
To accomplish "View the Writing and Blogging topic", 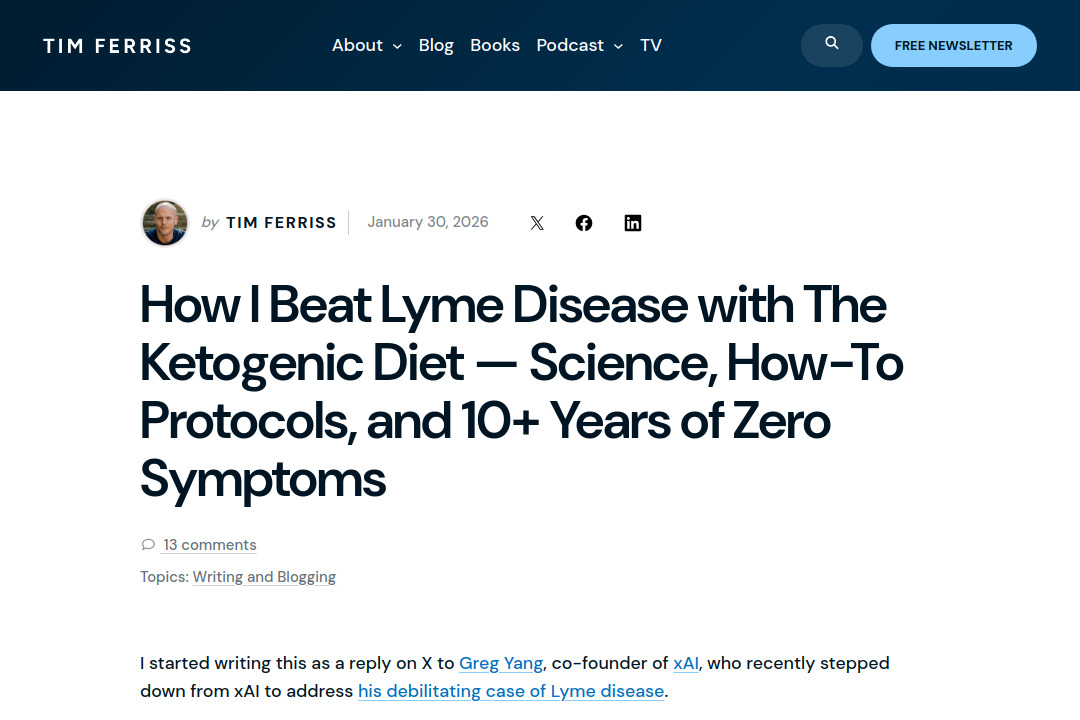I will point(264,576).
